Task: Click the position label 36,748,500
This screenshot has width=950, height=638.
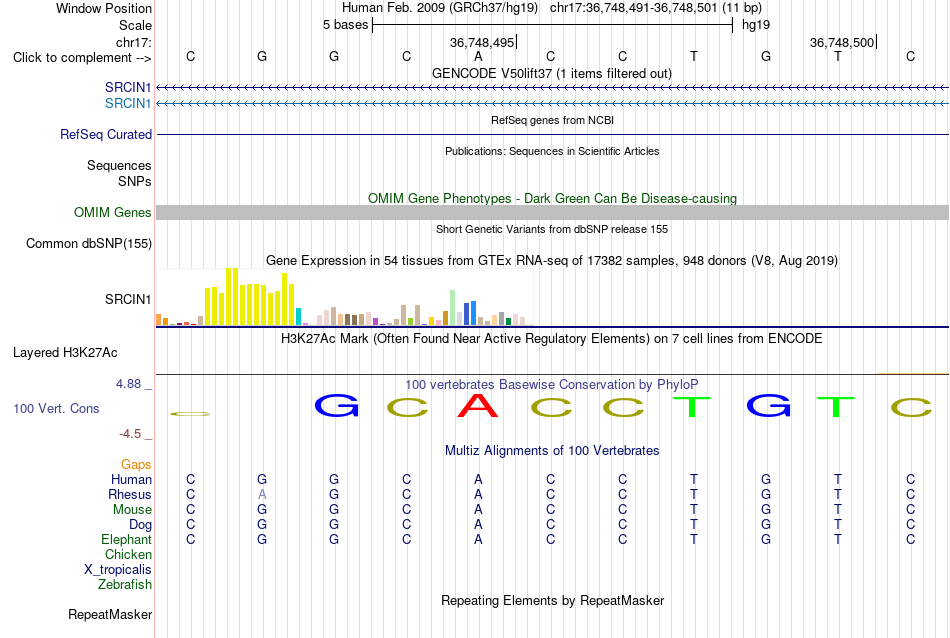Action: (x=842, y=42)
